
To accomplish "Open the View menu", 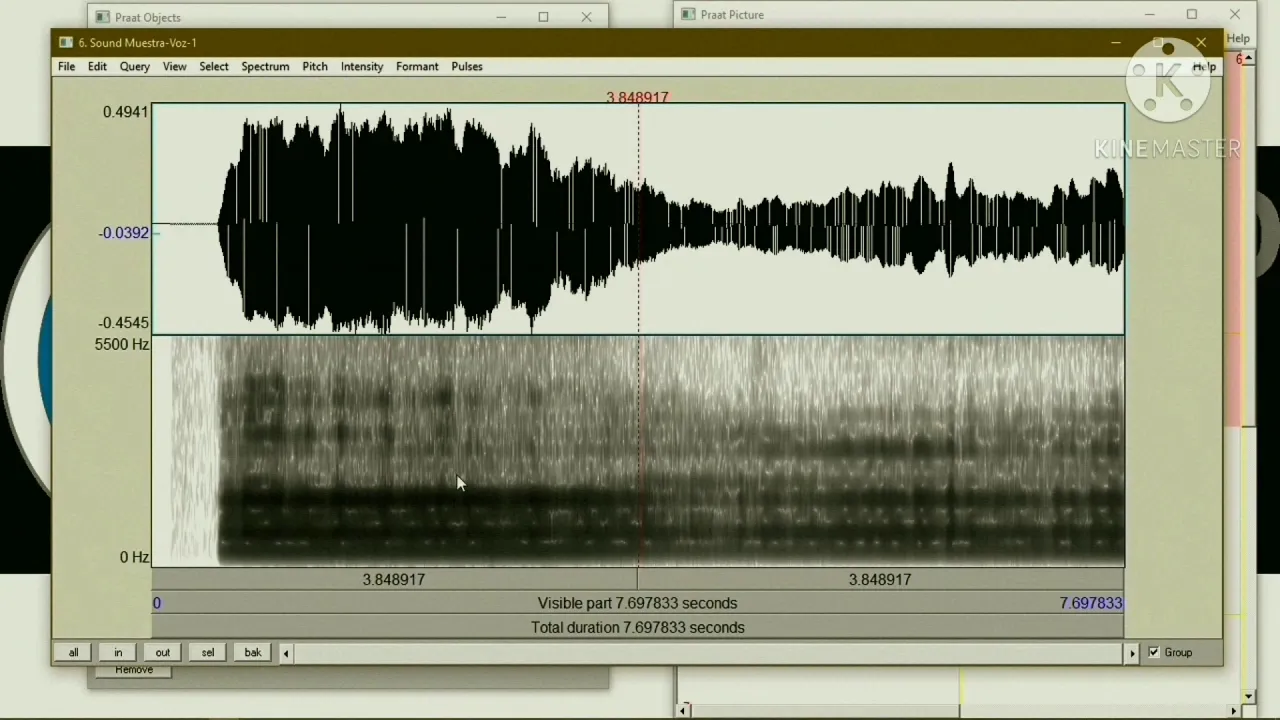I will tap(174, 67).
